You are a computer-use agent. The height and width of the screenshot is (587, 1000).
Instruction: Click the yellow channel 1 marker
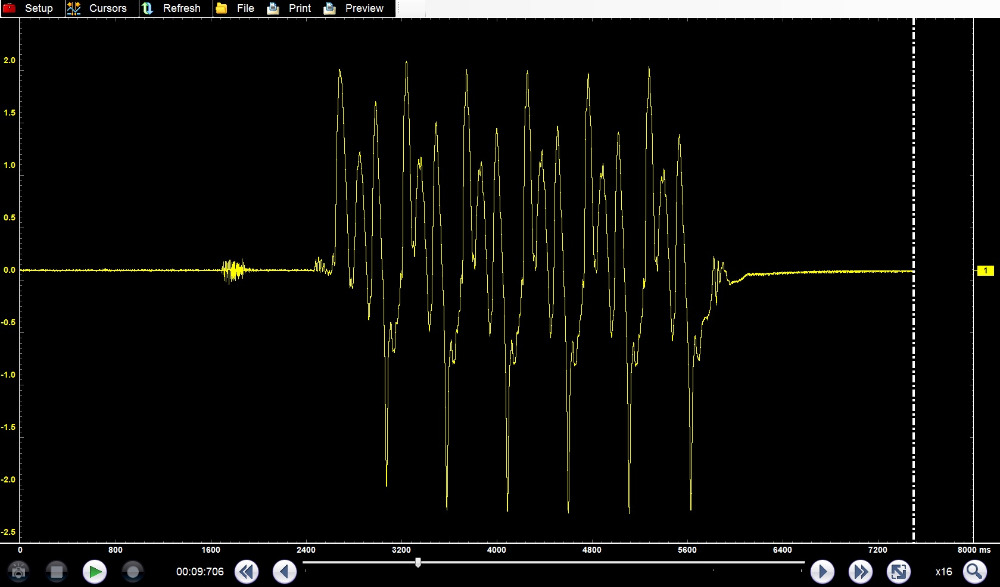[x=985, y=271]
